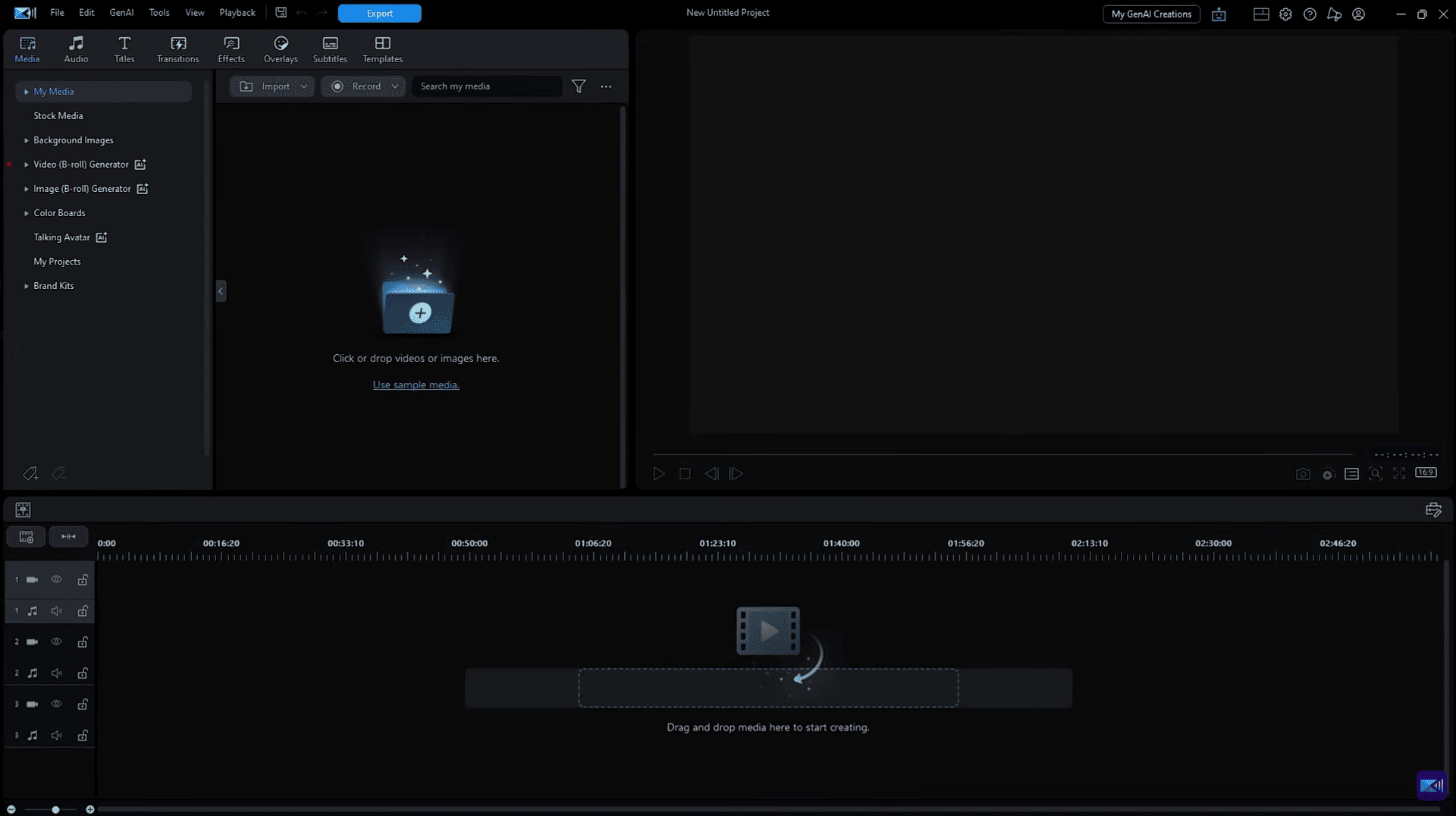Step to next frame
Viewport: 1456px width, 816px height.
pos(736,474)
